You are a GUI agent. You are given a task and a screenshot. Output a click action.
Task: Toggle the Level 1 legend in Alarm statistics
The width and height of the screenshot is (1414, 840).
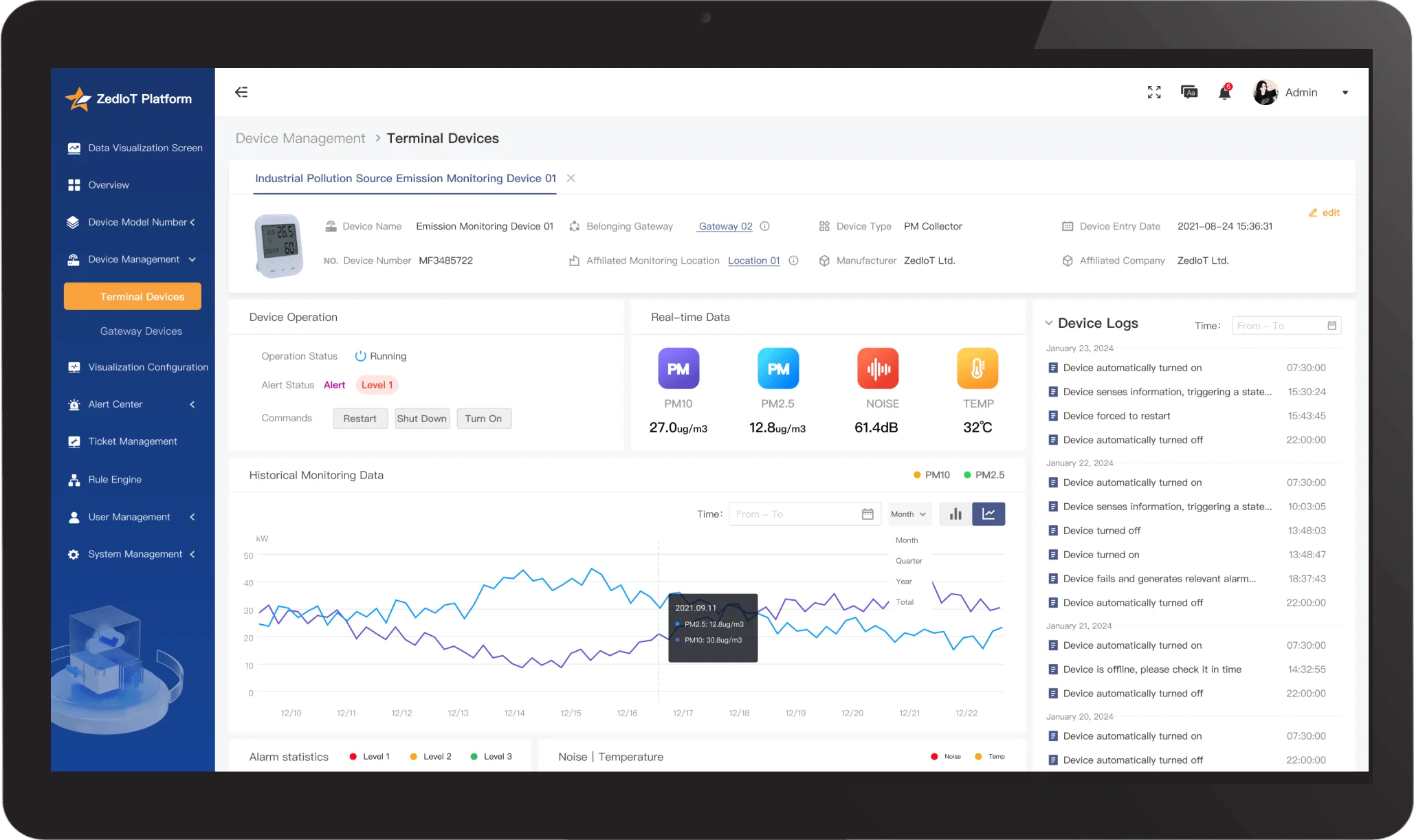click(369, 756)
